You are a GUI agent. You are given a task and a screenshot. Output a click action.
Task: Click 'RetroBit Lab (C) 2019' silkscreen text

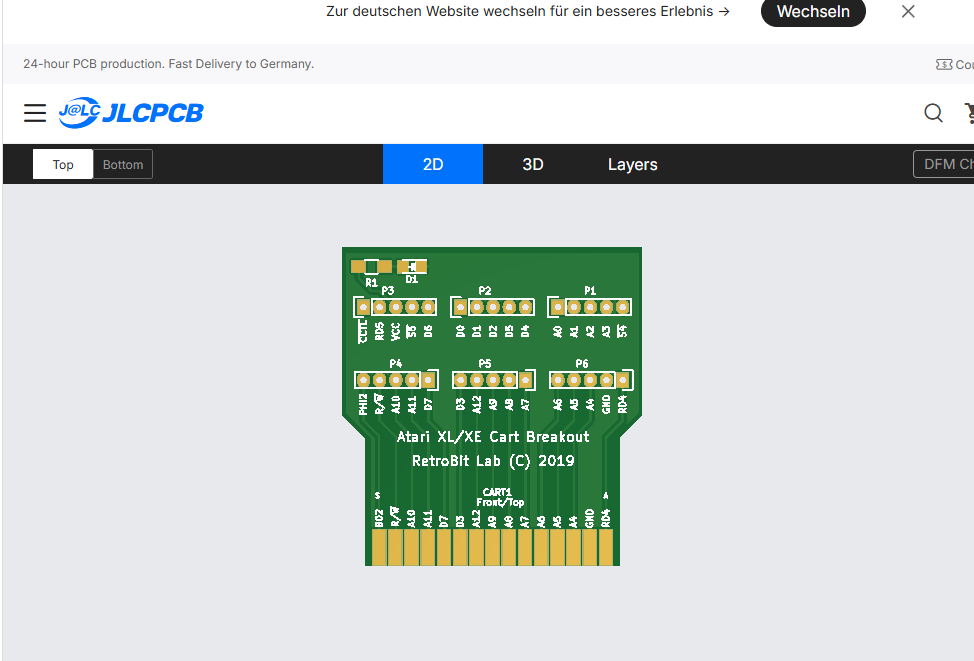coord(493,461)
